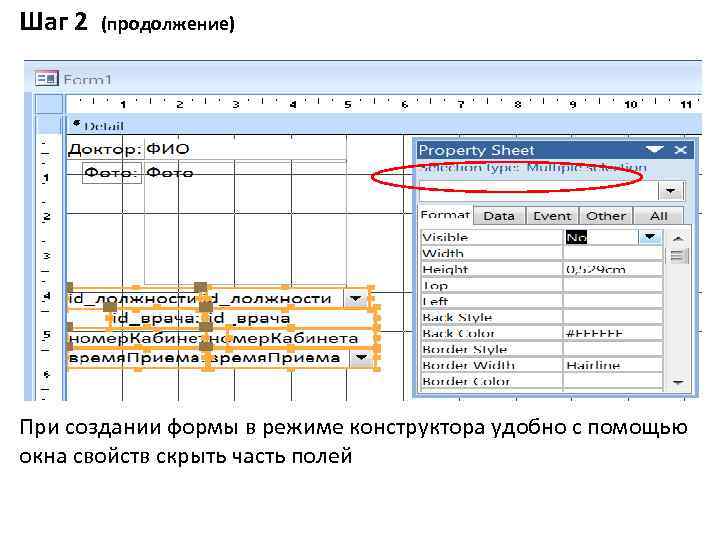Click the Width property value field
The width and height of the screenshot is (720, 540).
(x=613, y=253)
